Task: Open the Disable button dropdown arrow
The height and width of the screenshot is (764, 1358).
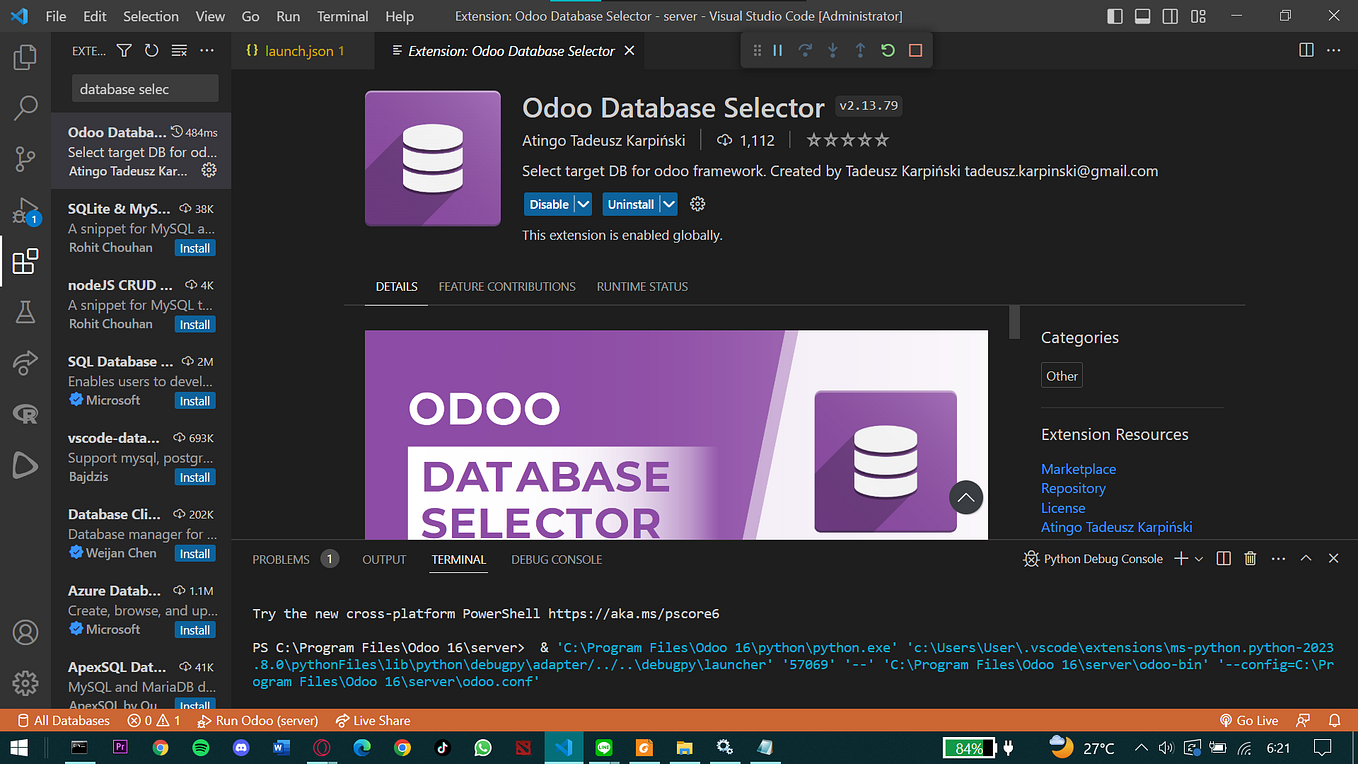Action: pyautogui.click(x=581, y=204)
